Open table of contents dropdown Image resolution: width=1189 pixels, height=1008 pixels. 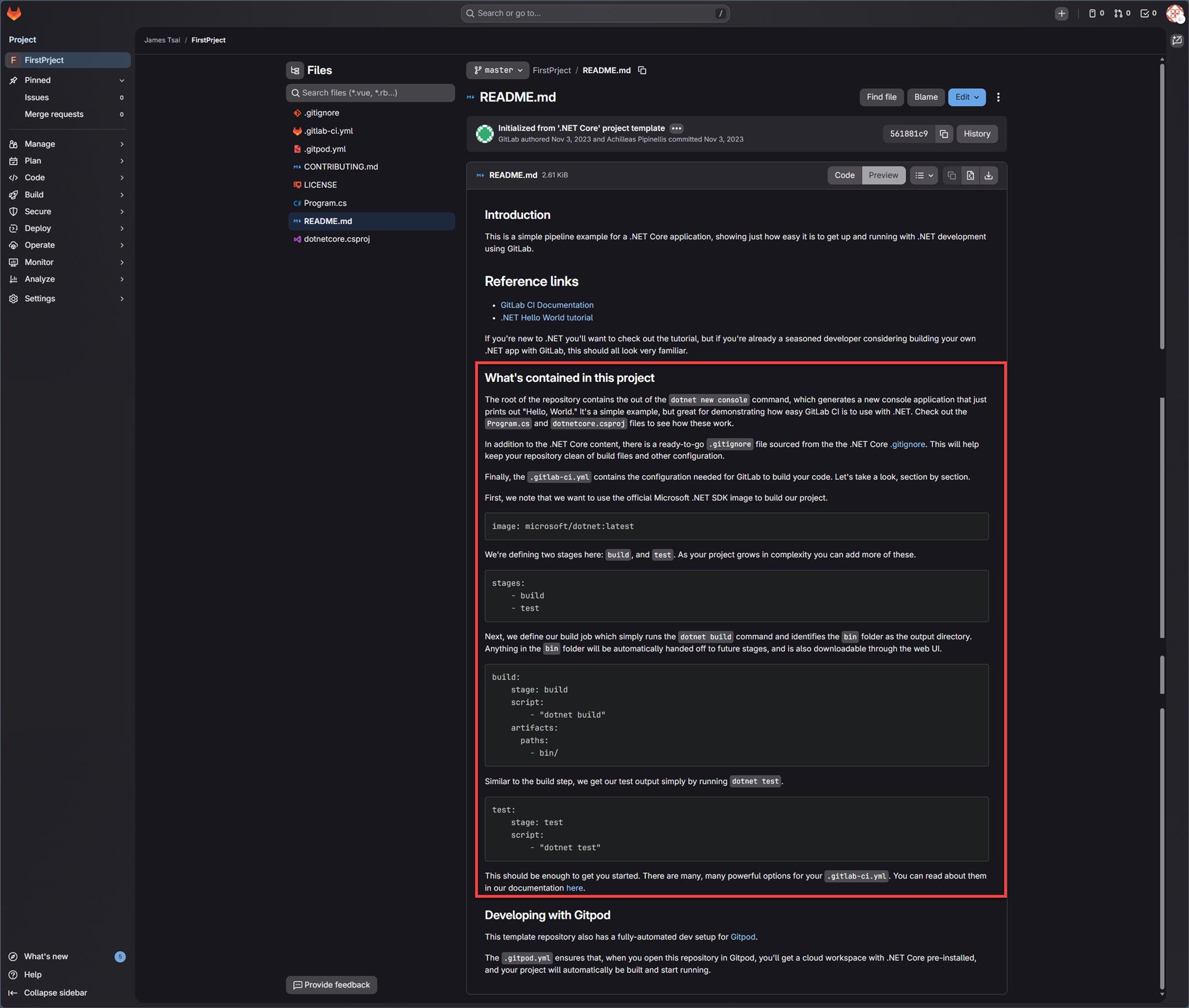[x=923, y=175]
